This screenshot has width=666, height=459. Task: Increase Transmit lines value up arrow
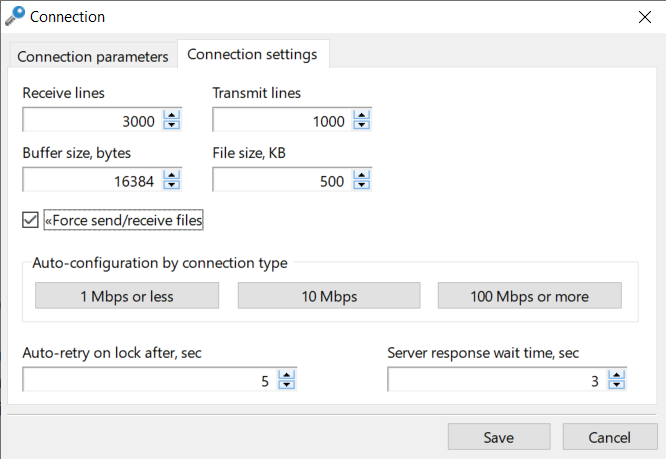[x=361, y=115]
